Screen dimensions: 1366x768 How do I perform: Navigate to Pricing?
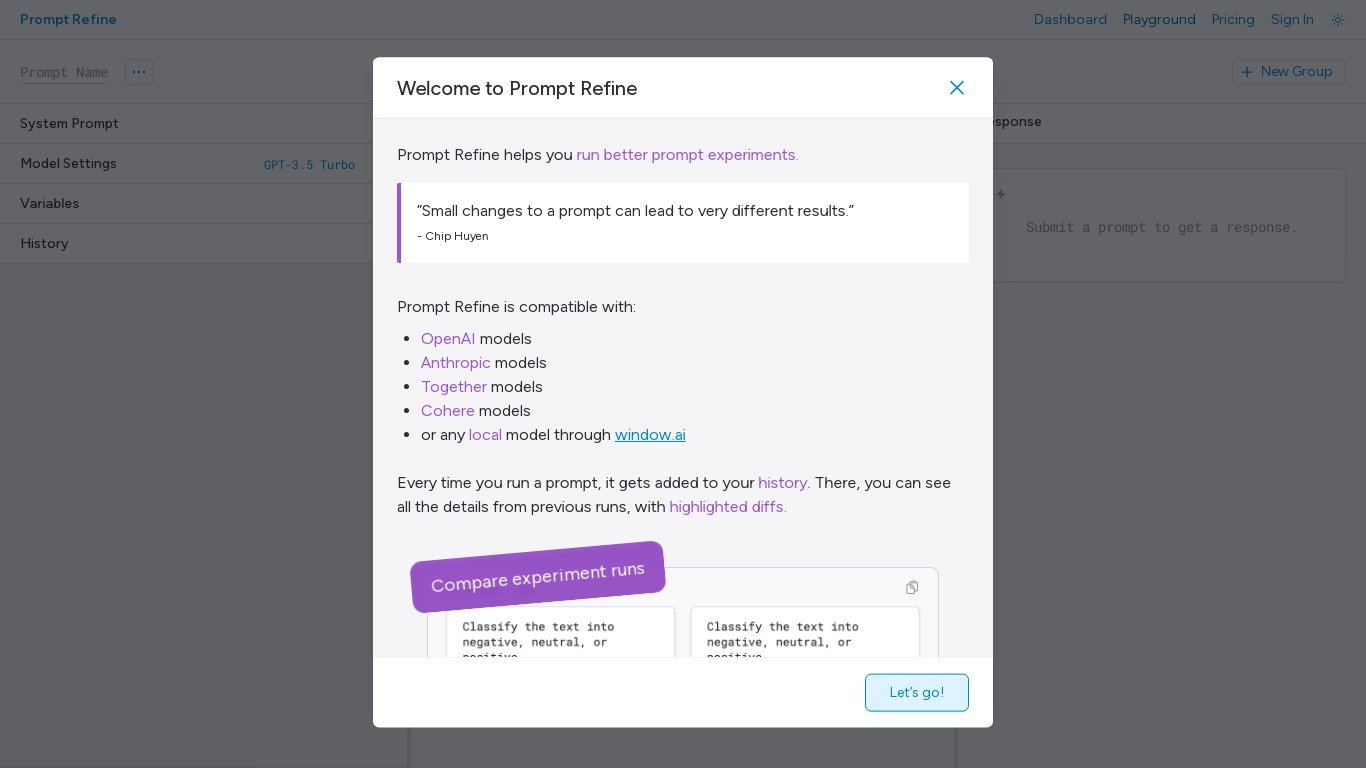coord(1233,20)
